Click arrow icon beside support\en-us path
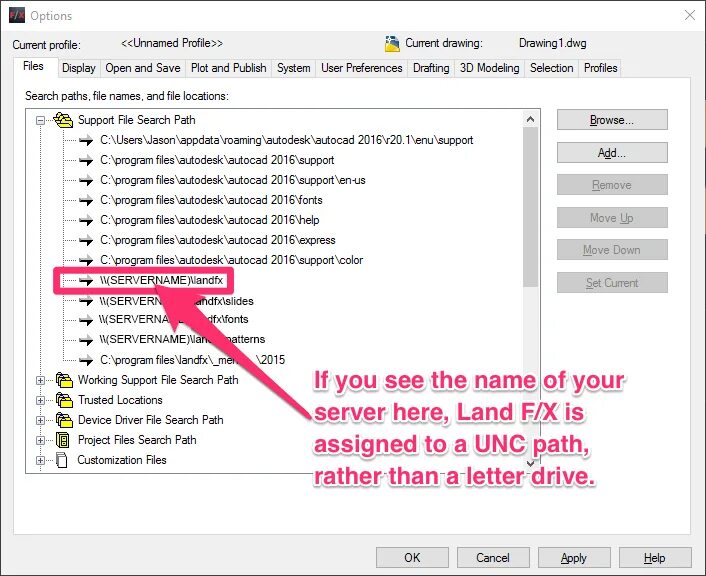Screen dimensions: 706x576 (x=86, y=180)
